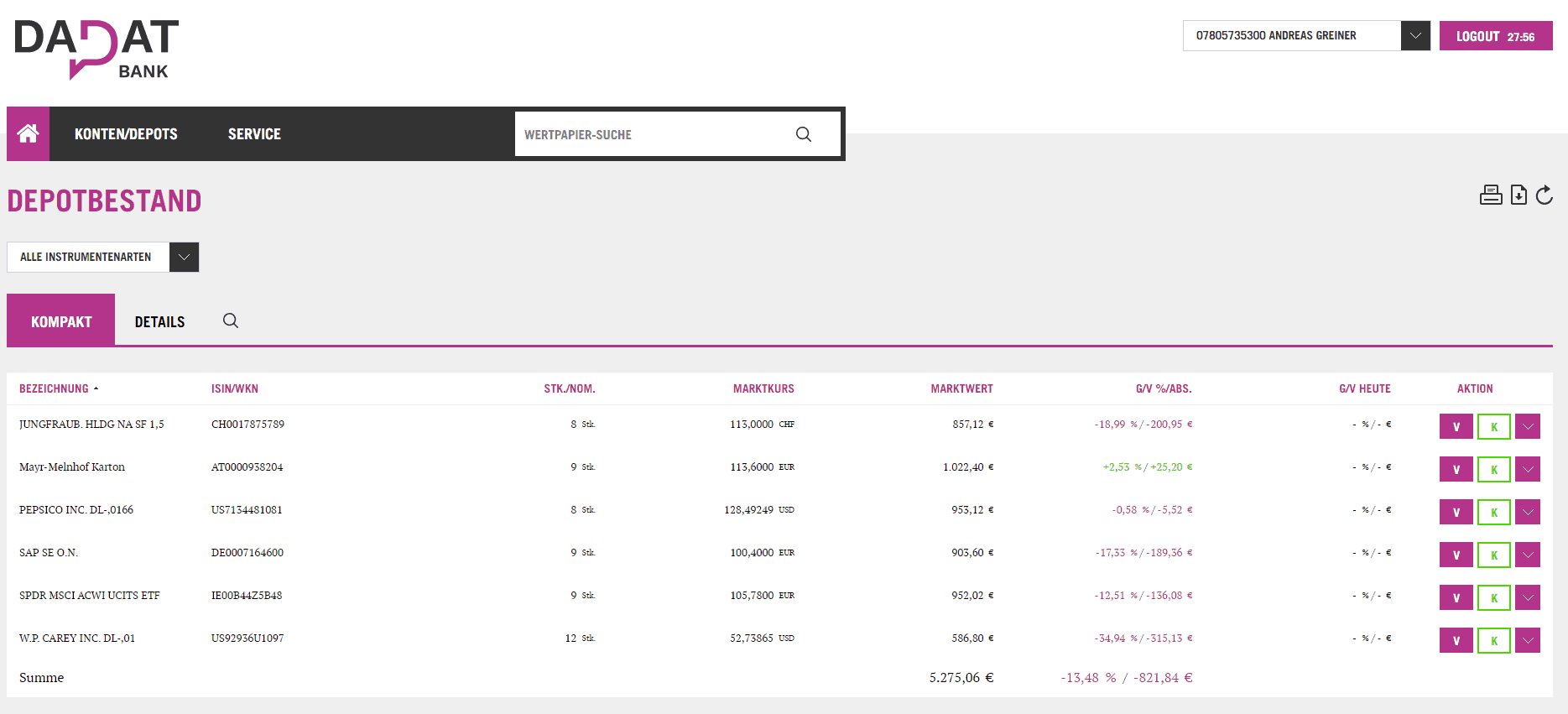Sell PEPSICO INC. with V button
This screenshot has height=714, width=1568.
tap(1456, 512)
